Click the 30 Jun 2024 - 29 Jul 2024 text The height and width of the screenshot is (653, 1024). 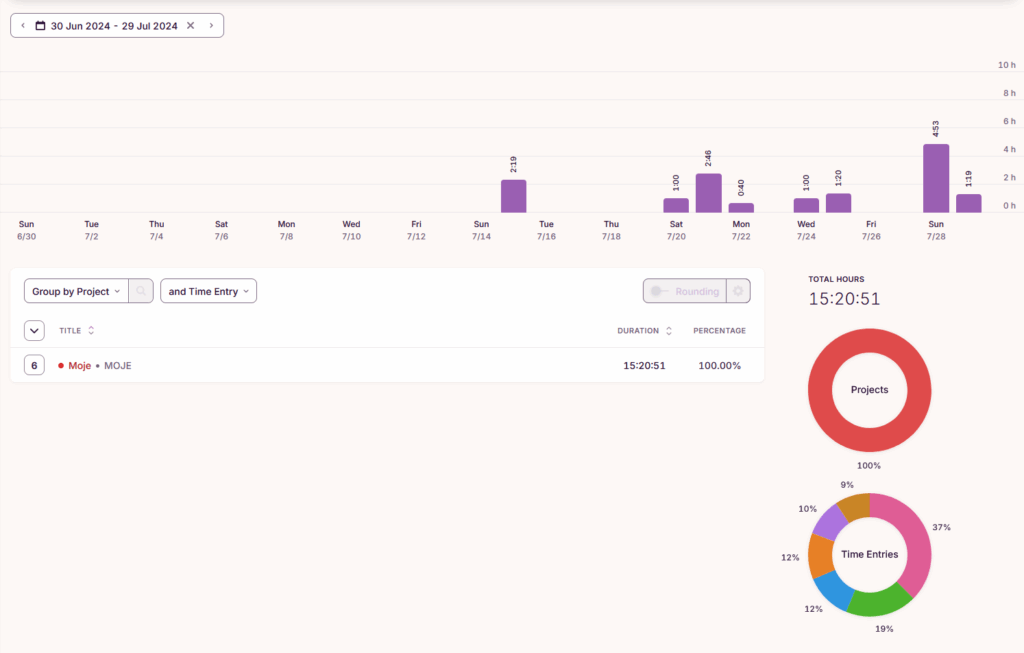point(114,26)
